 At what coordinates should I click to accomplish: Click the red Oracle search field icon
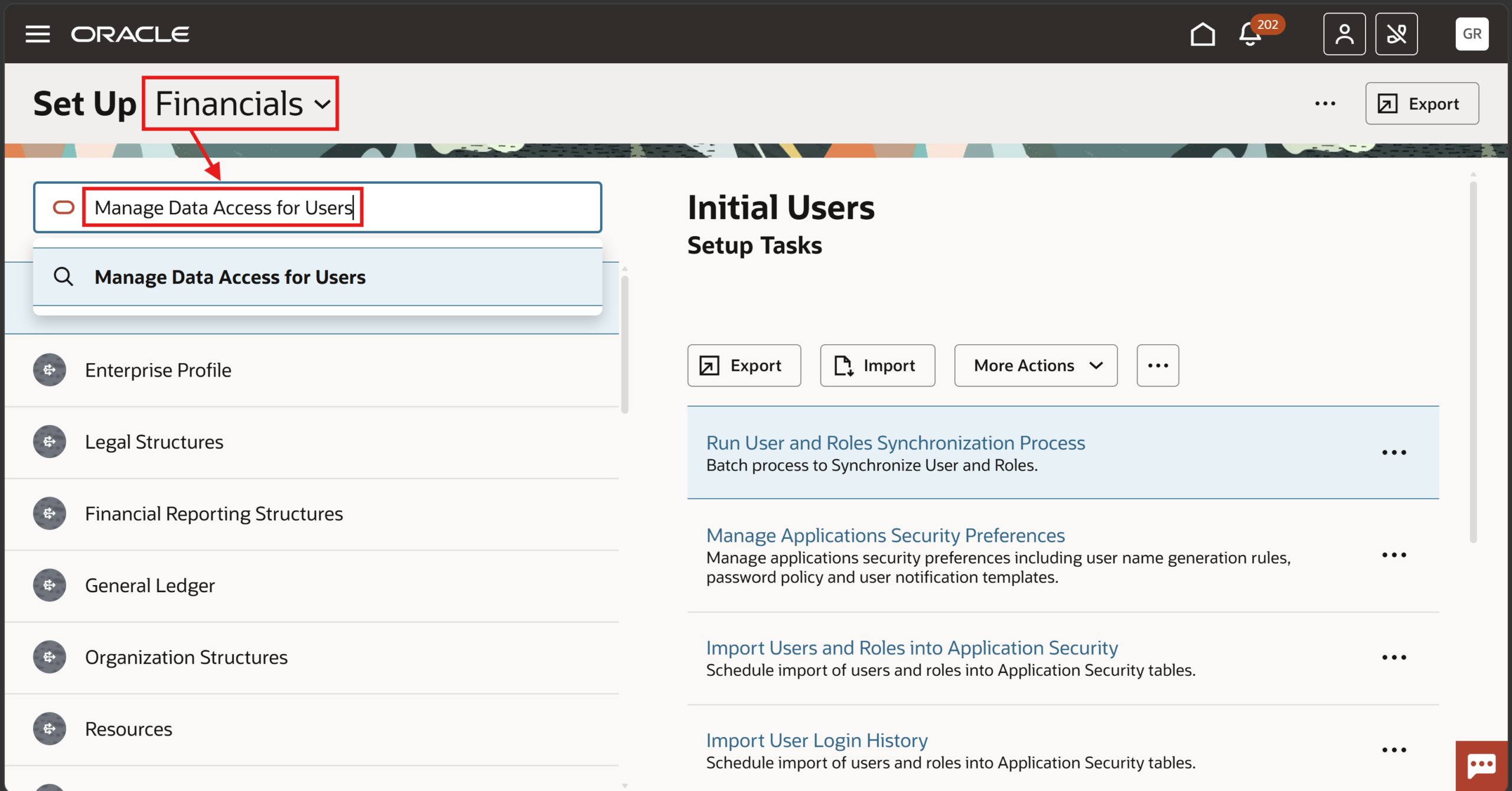63,207
